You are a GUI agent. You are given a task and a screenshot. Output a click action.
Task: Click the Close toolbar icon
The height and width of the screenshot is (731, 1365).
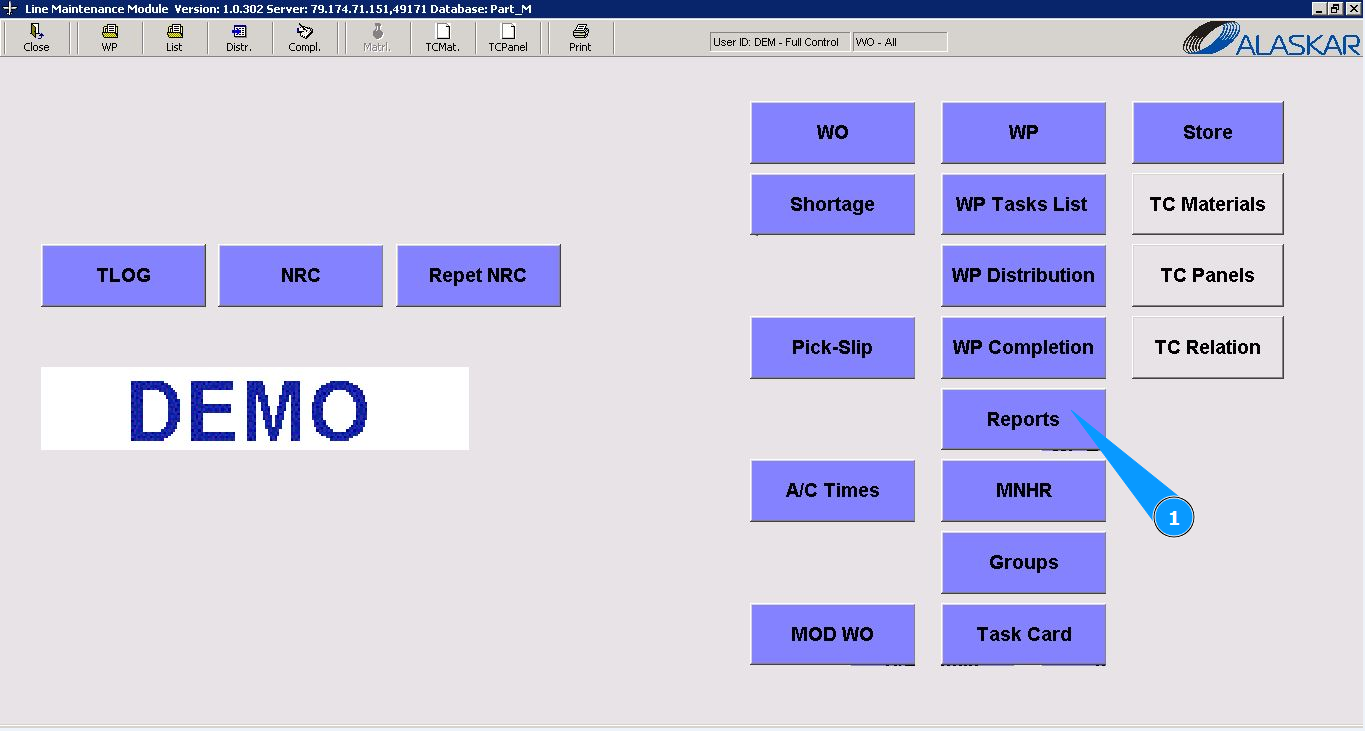[36, 38]
